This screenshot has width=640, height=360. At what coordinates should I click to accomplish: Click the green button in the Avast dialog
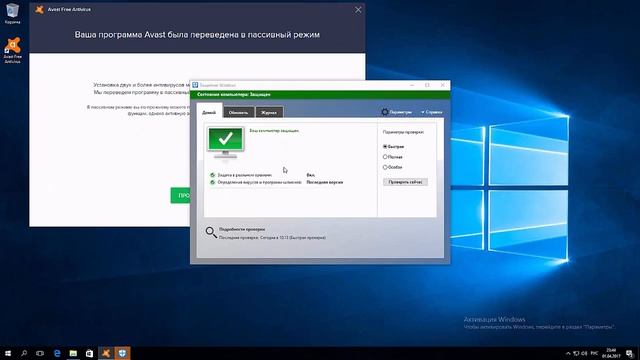pyautogui.click(x=180, y=196)
